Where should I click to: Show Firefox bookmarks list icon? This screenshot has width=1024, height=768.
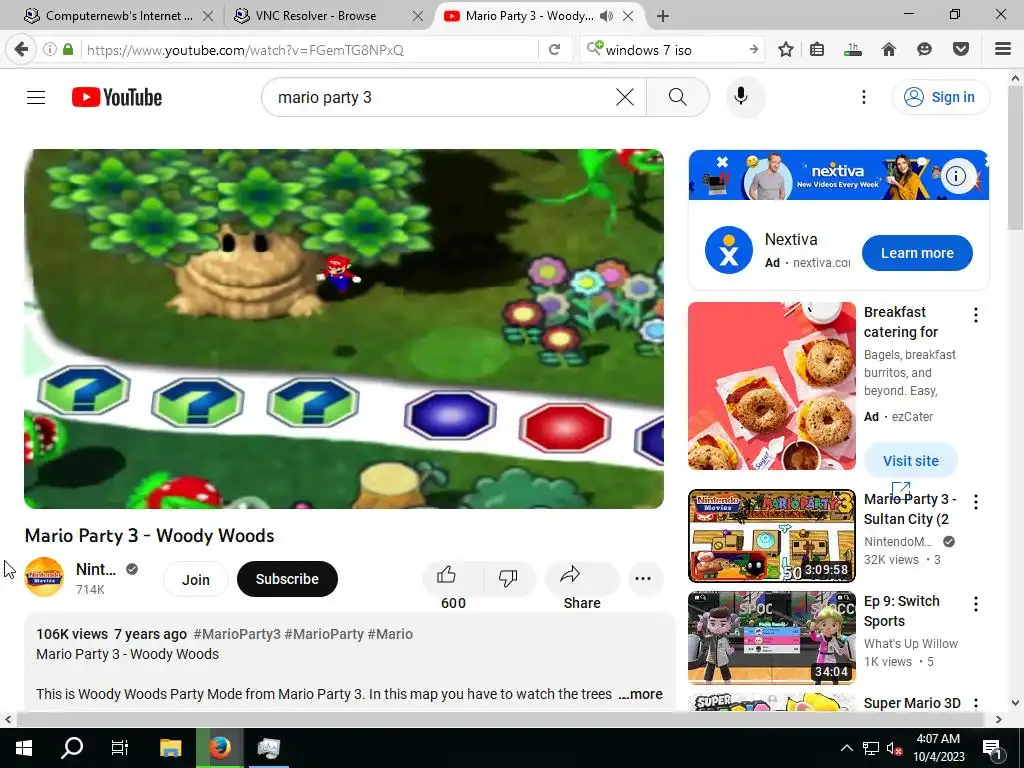tap(817, 50)
